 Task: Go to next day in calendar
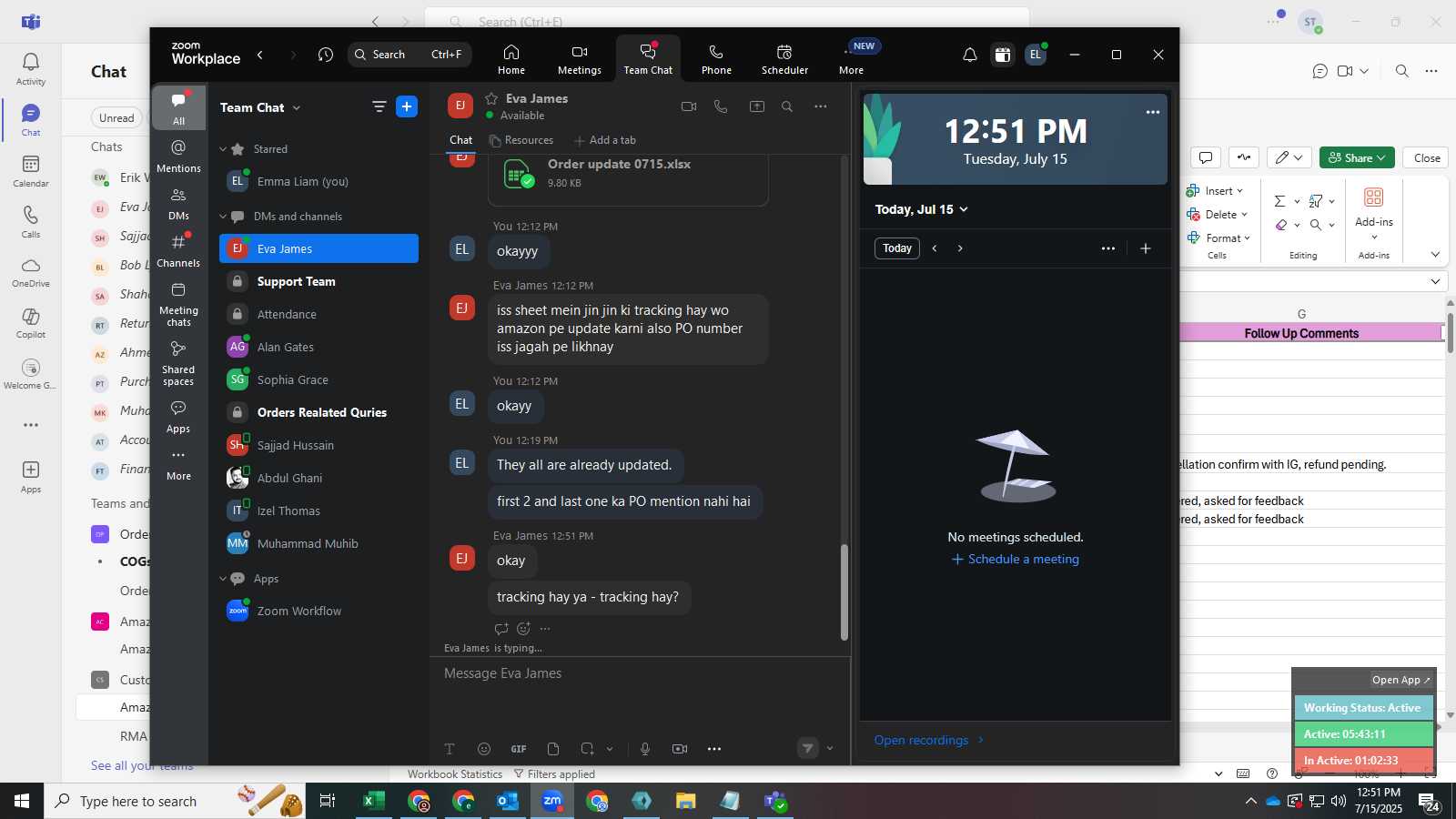pyautogui.click(x=960, y=248)
